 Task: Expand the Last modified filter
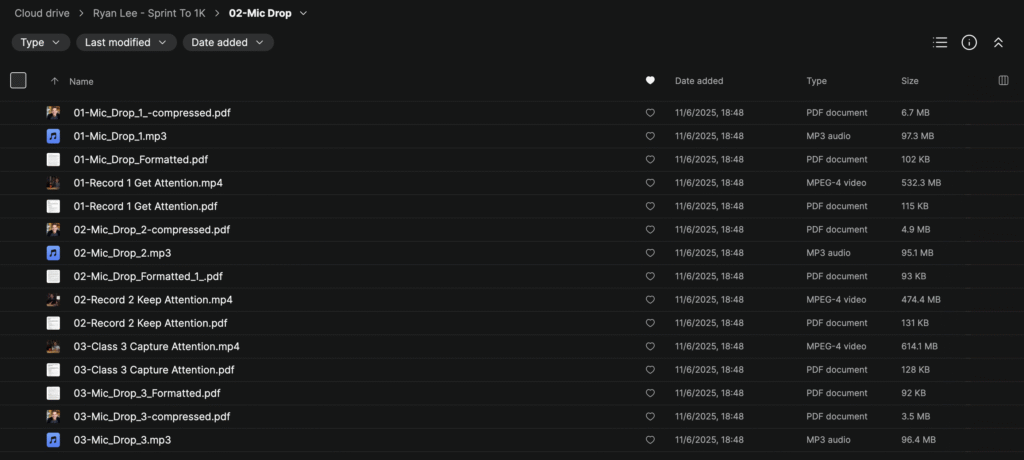[x=126, y=42]
